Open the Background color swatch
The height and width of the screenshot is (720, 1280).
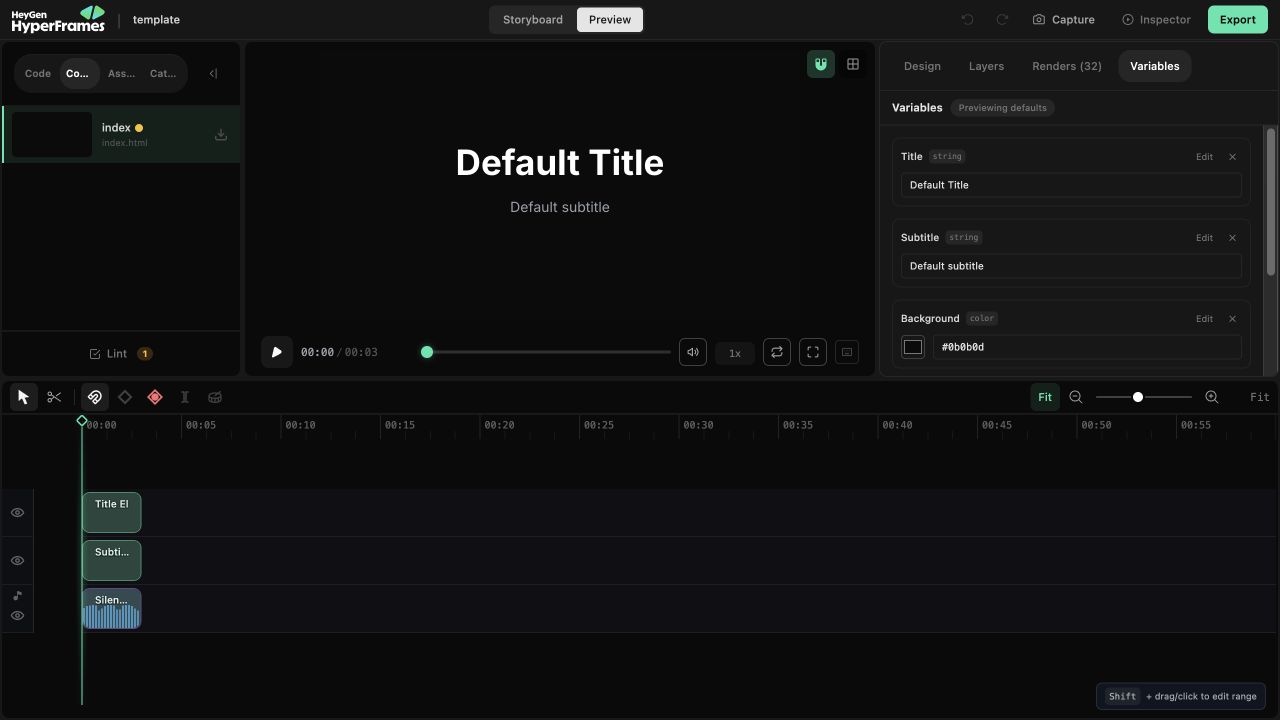(913, 347)
